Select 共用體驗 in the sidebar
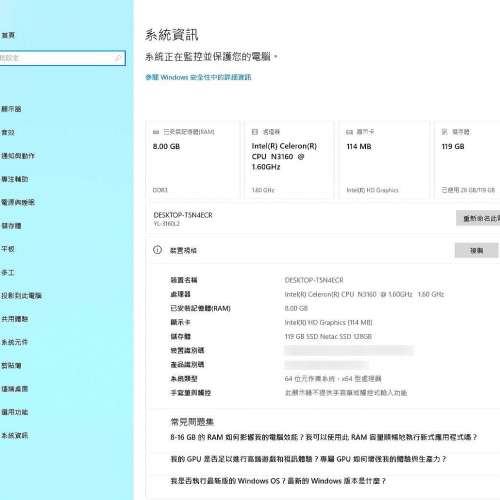500x500 pixels. pos(14,319)
